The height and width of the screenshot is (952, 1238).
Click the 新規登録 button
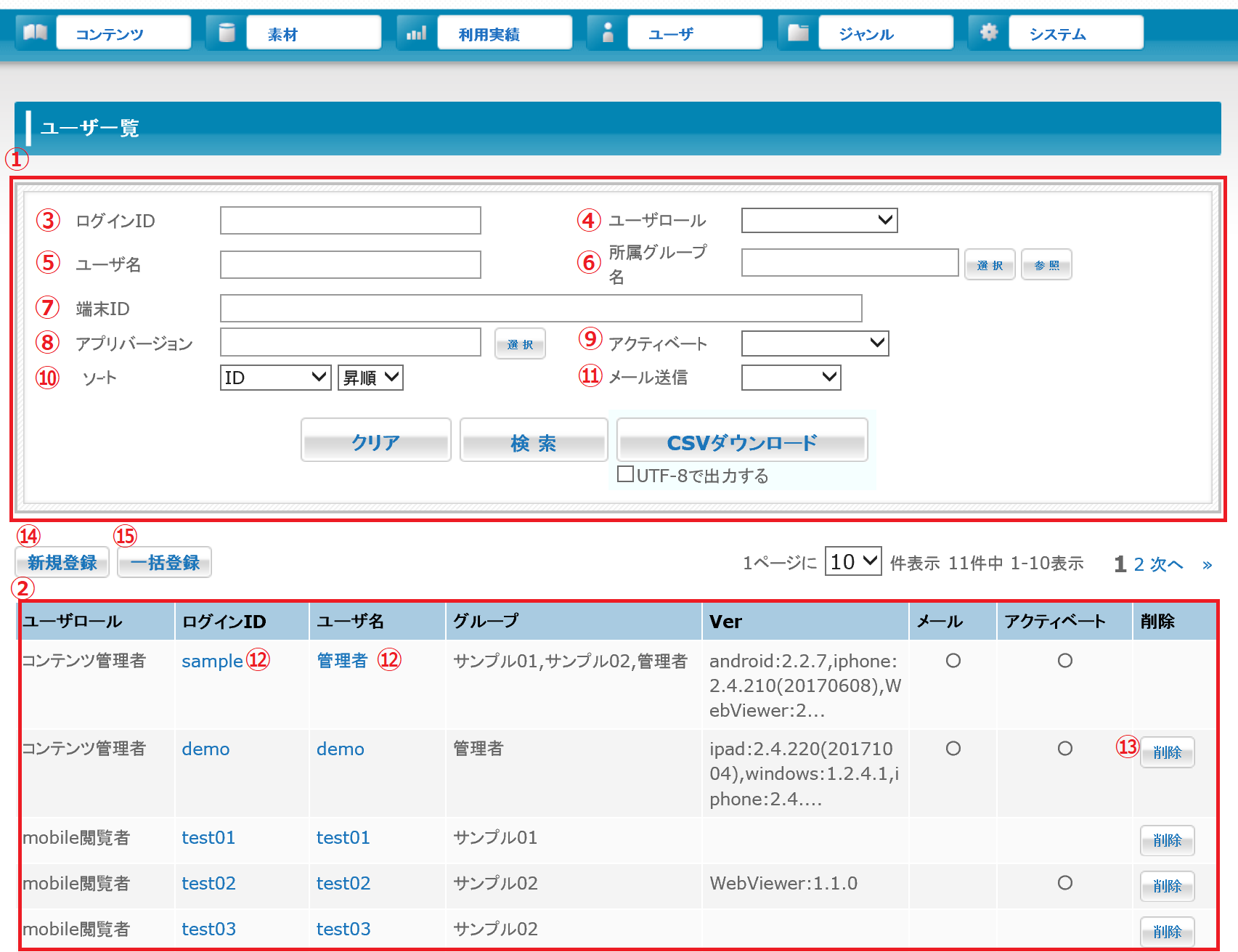(62, 563)
